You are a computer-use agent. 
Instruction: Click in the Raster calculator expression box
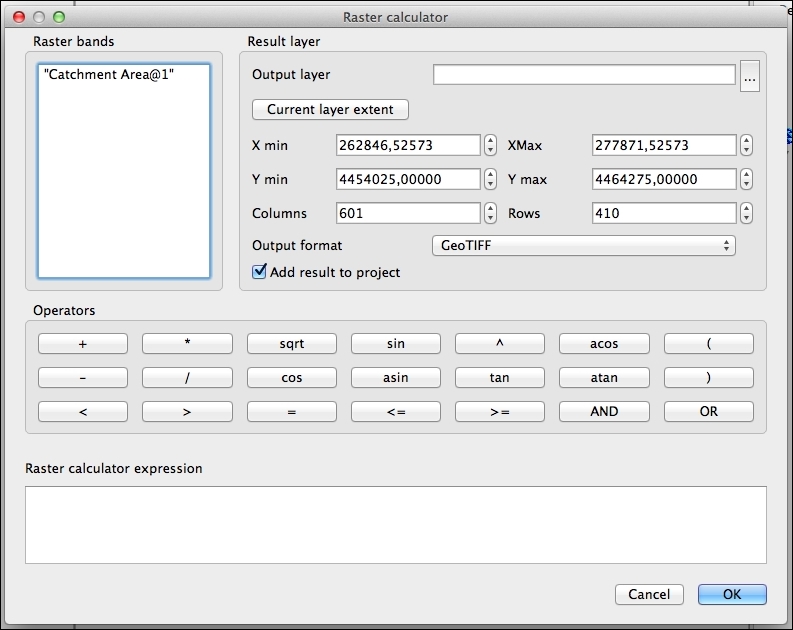tap(395, 525)
